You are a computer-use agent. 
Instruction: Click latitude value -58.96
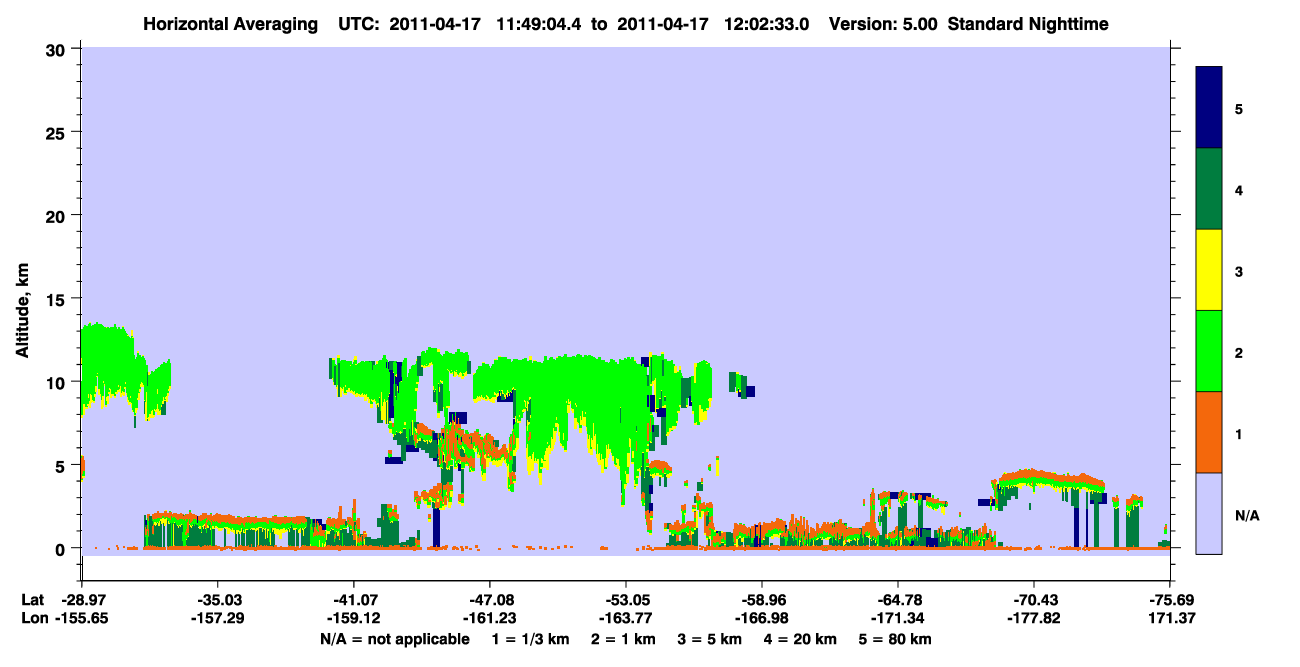click(762, 600)
